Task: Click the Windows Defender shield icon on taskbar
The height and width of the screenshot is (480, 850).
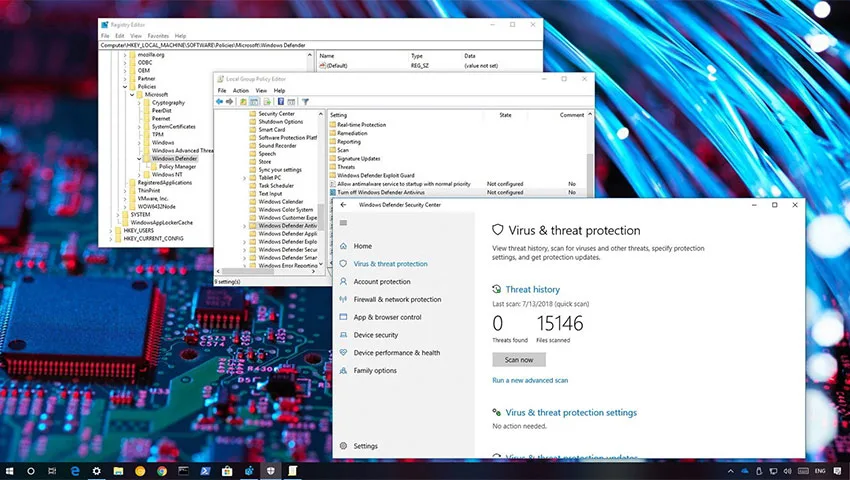Action: (x=271, y=471)
